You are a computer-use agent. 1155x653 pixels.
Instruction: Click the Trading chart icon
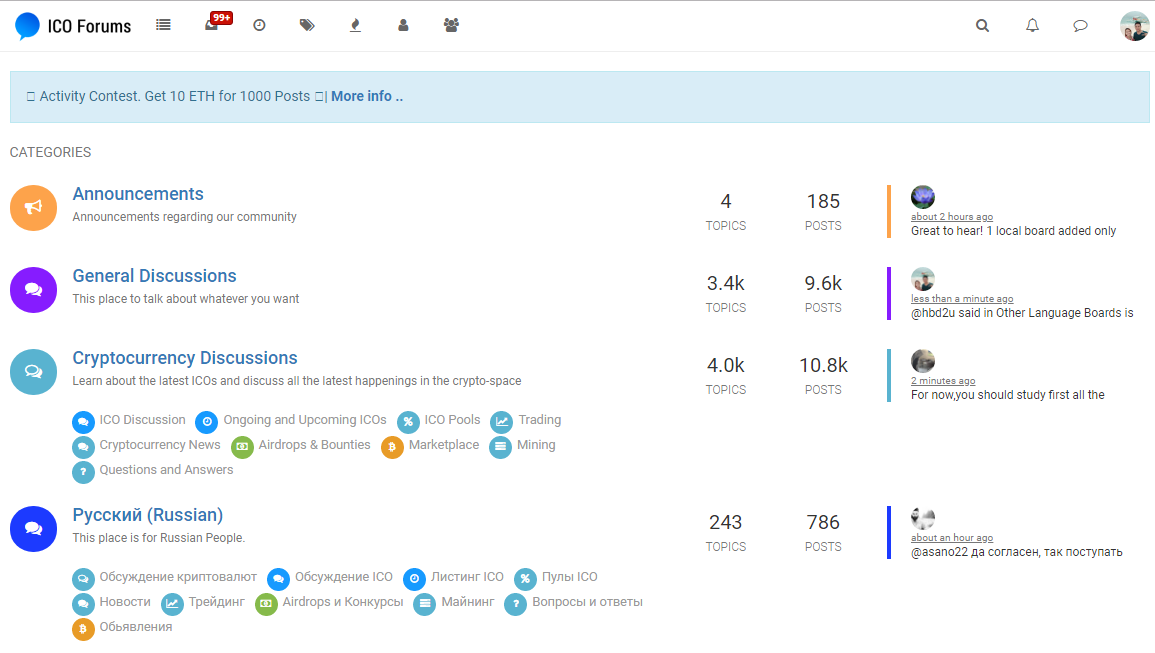[x=502, y=422]
